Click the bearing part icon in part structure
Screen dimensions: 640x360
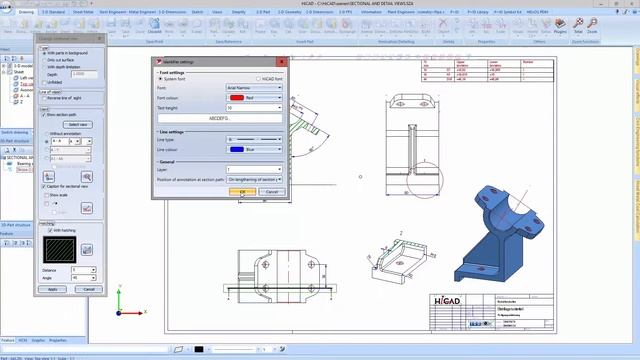point(10,163)
